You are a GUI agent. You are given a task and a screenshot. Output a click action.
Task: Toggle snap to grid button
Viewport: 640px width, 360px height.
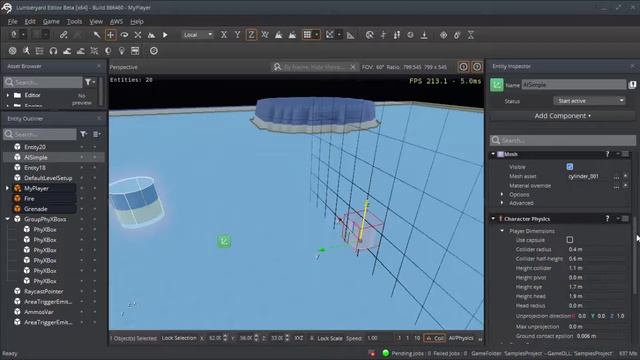[307, 35]
